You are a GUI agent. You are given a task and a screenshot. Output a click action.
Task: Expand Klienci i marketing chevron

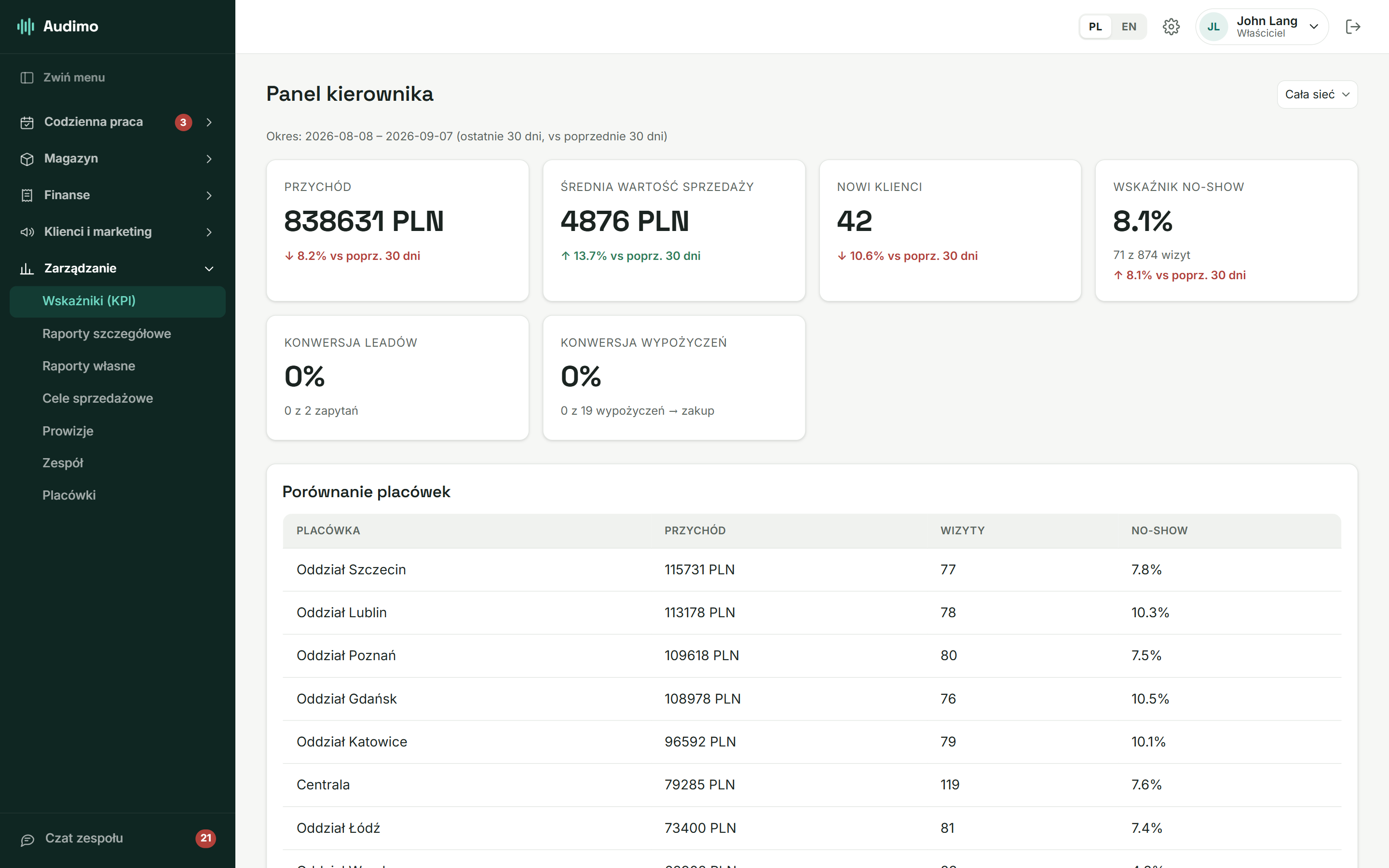(x=209, y=232)
